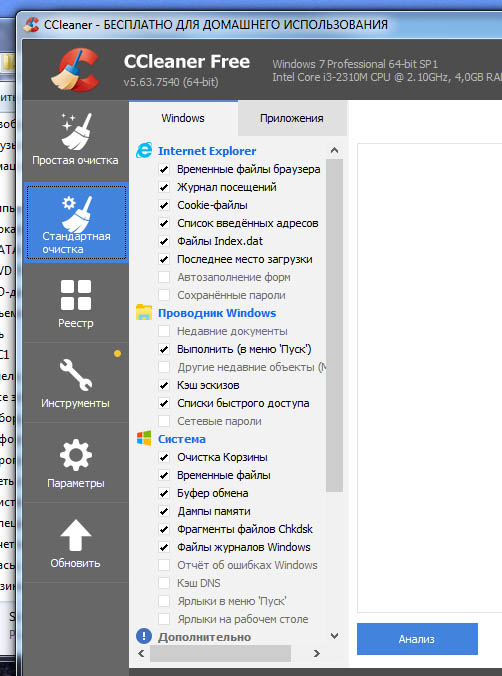Uncheck Cookie-файлы checkbox

click(164, 205)
